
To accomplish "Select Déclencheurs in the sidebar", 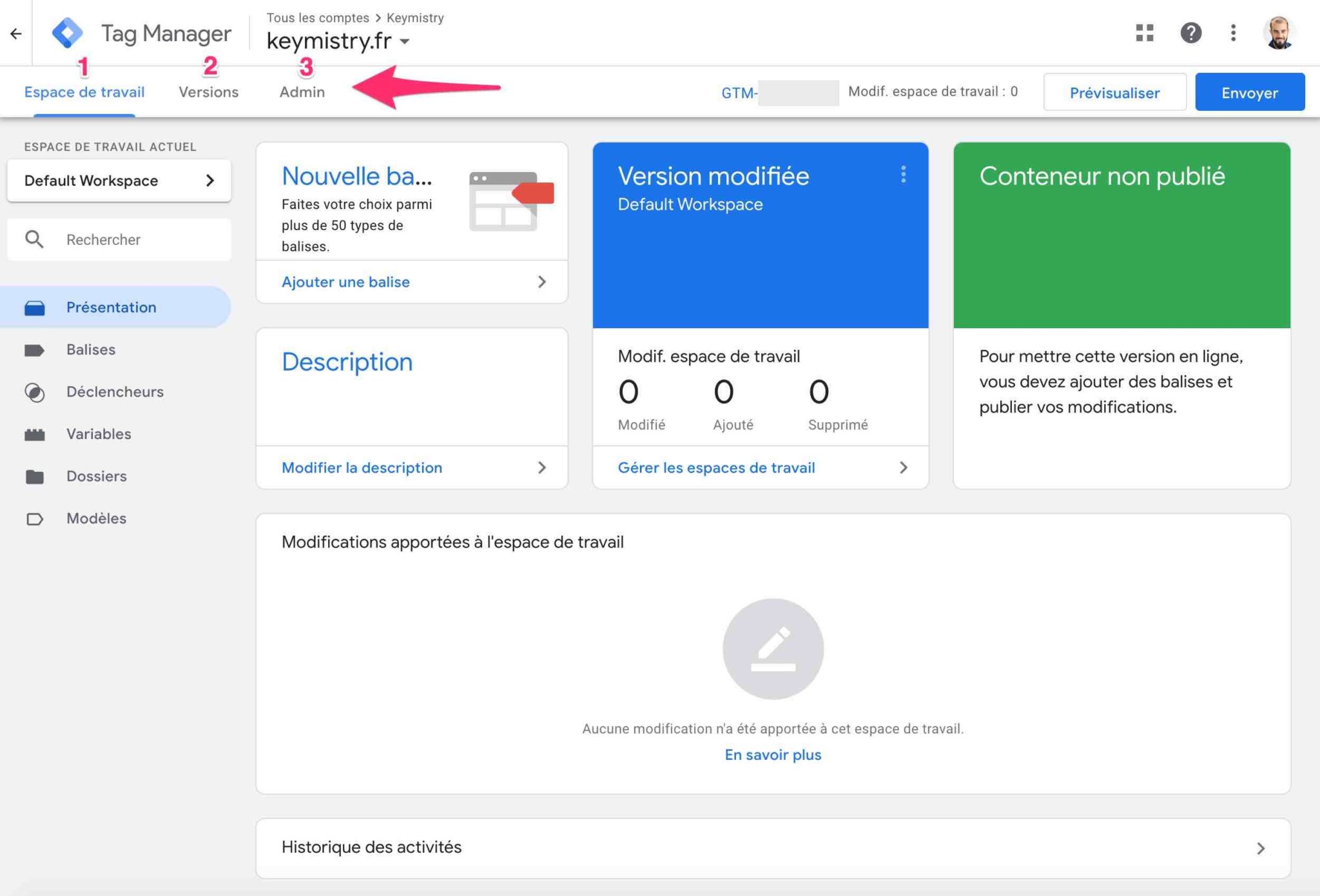I will pyautogui.click(x=115, y=392).
